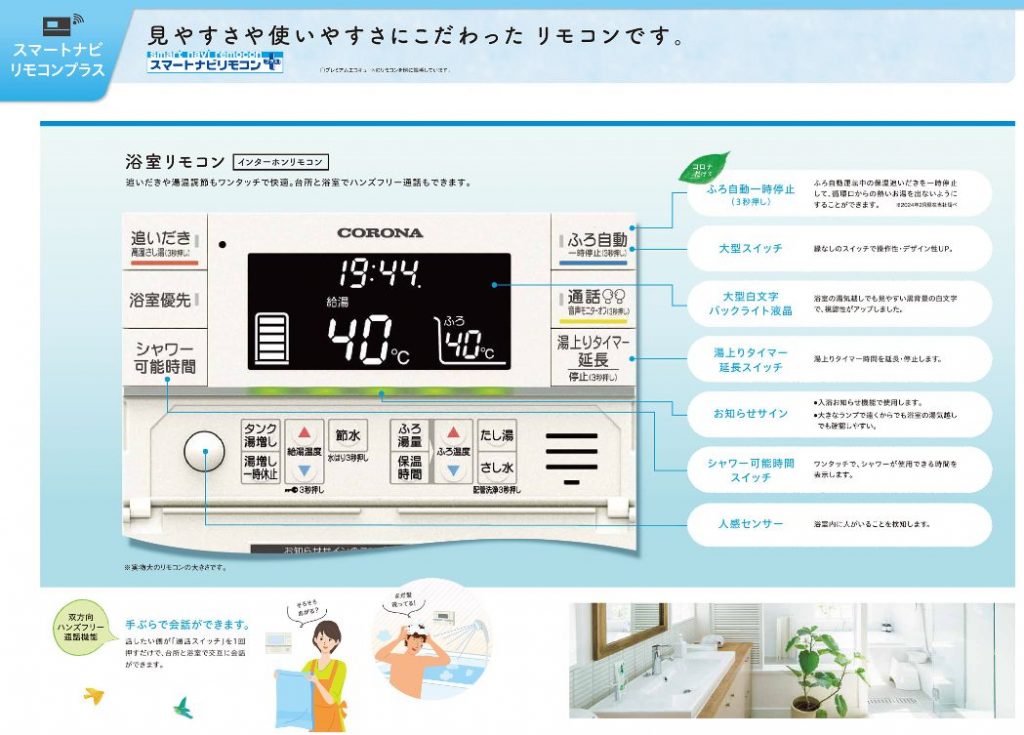Raise ふろ温度 with the red up arrow
Screen dimensions: 1024x735
[x=453, y=433]
